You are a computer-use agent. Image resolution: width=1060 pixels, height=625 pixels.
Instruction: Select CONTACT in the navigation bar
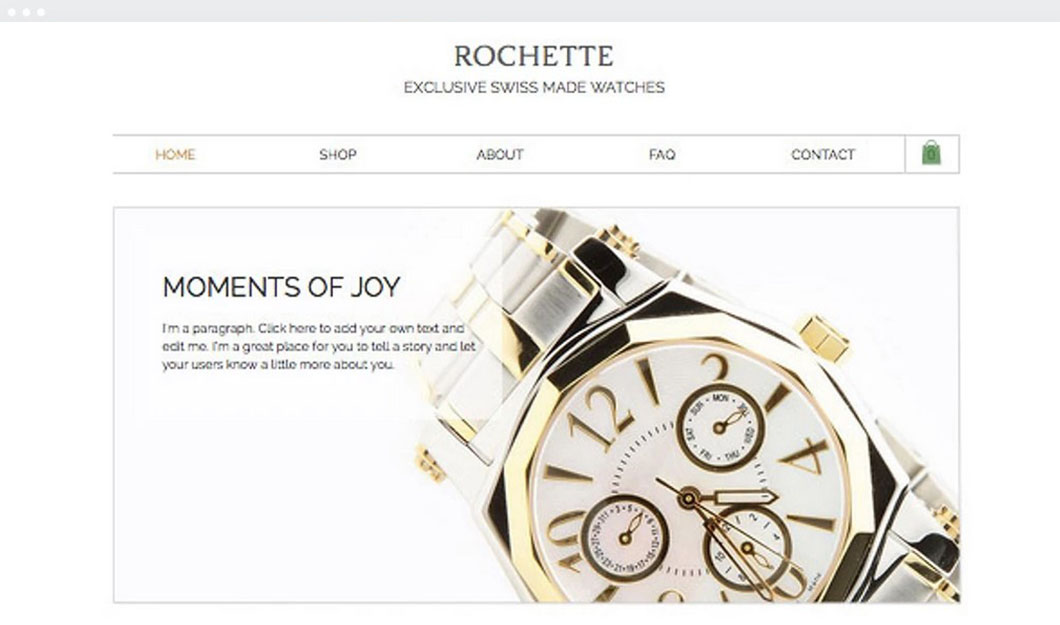pos(823,155)
